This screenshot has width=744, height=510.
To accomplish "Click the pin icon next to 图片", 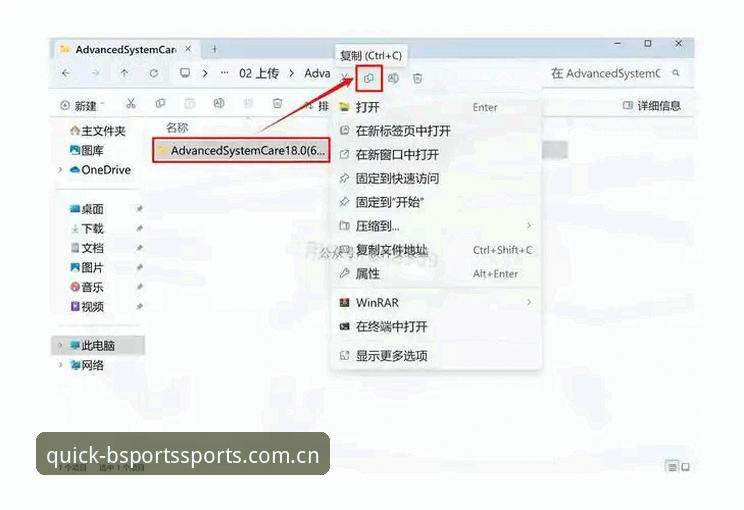I will [x=140, y=267].
